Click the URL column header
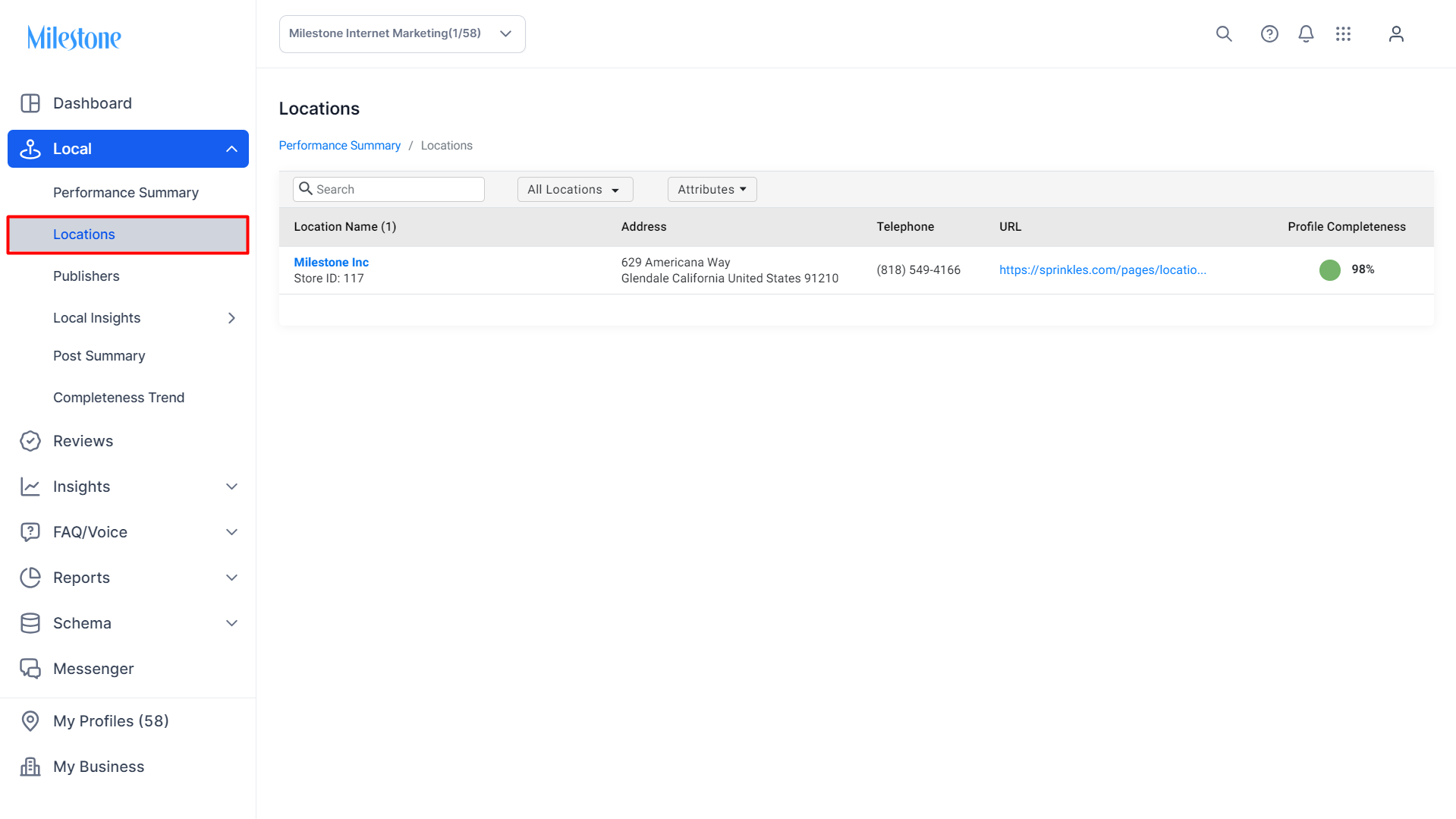Image resolution: width=1456 pixels, height=819 pixels. tap(1010, 227)
